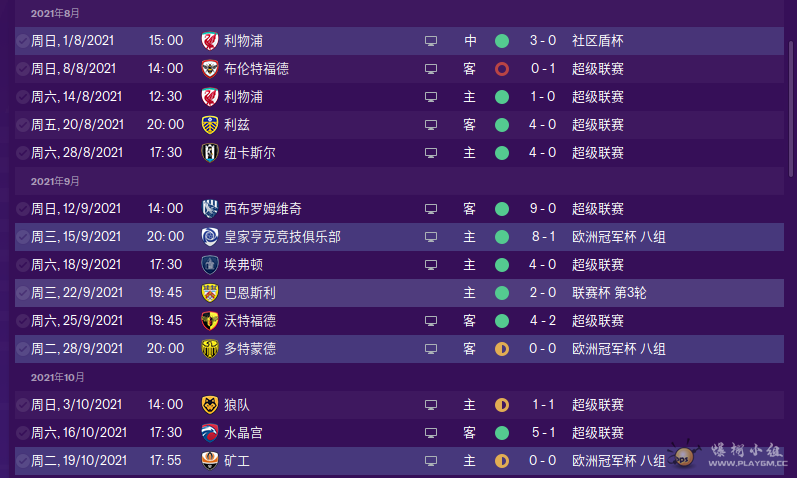797x478 pixels.
Task: Collapse the 2021年10月 month section
Action: [x=58, y=377]
